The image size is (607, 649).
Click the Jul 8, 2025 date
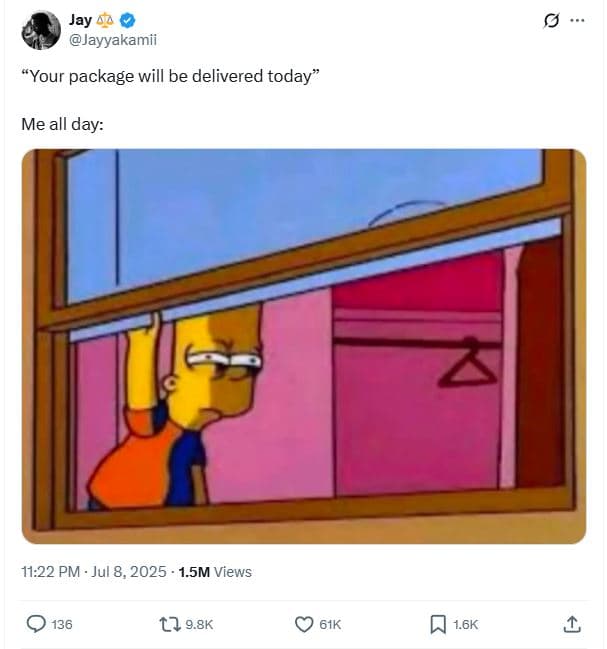129,572
